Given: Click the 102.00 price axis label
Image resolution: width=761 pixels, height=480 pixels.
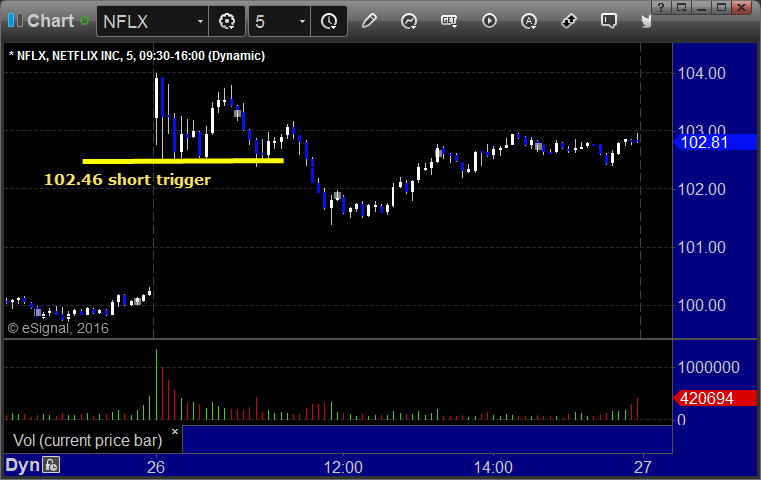Looking at the screenshot, I should point(701,189).
